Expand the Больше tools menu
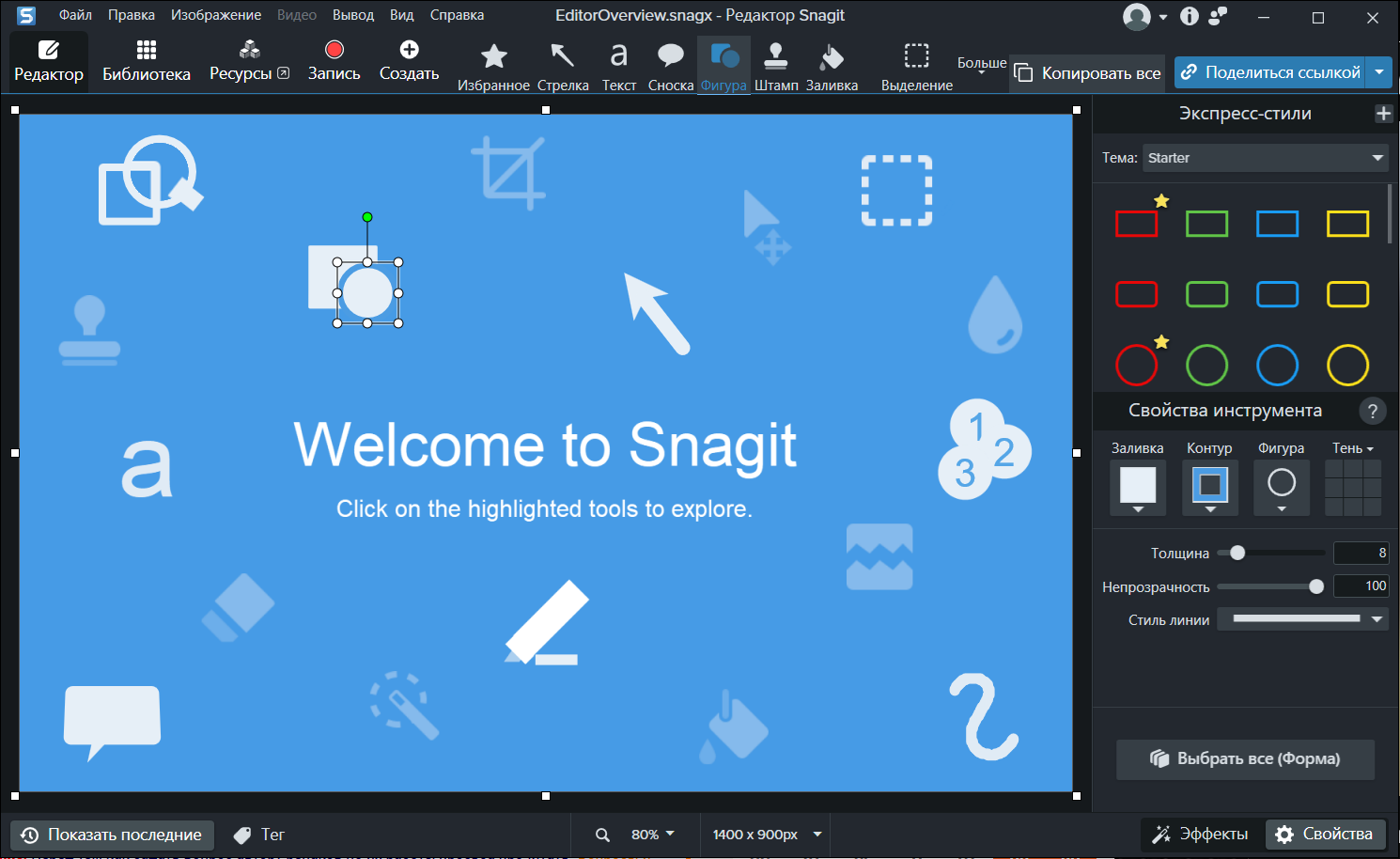Viewport: 1400px width, 859px height. click(982, 65)
